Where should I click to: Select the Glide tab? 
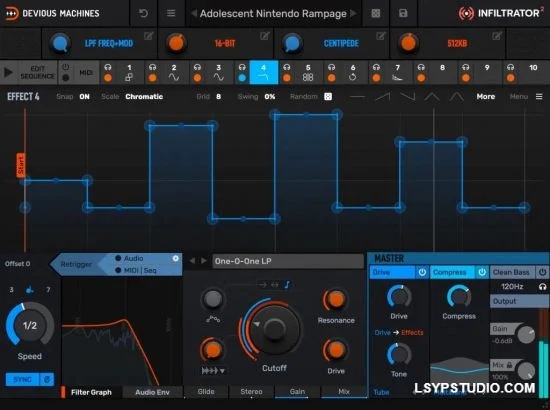tap(206, 391)
